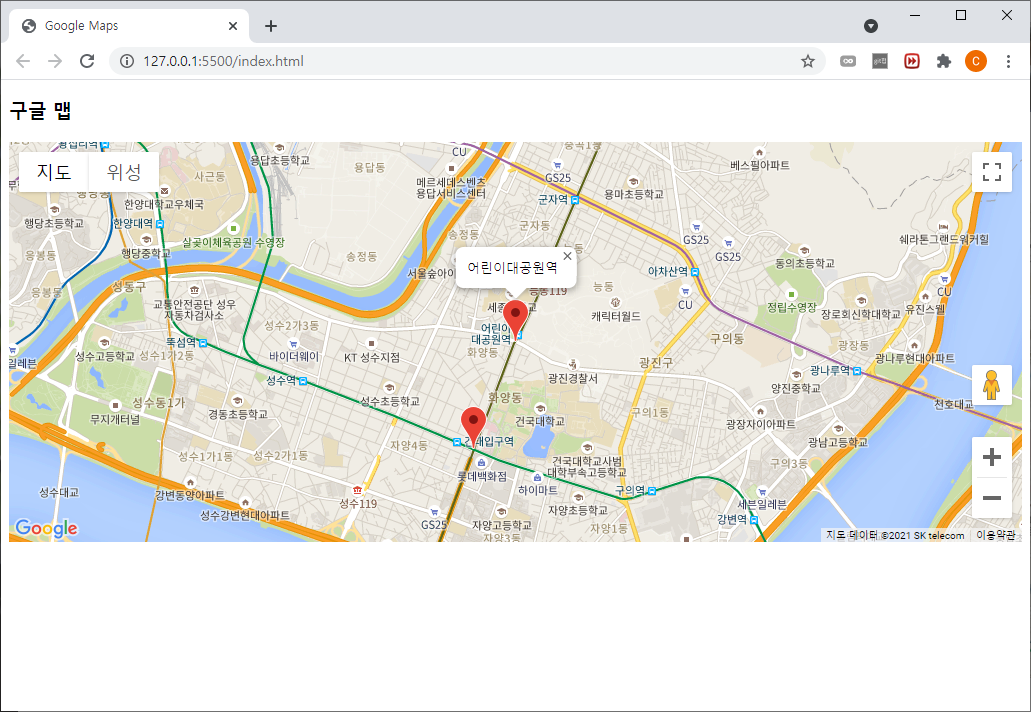Image resolution: width=1031 pixels, height=712 pixels.
Task: Click the 구글 맵 page heading
Action: click(40, 110)
